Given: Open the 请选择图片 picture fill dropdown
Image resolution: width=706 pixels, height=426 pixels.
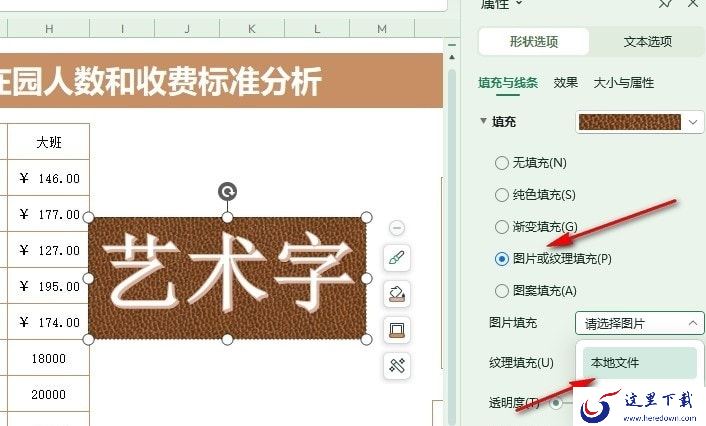Looking at the screenshot, I should pyautogui.click(x=640, y=323).
